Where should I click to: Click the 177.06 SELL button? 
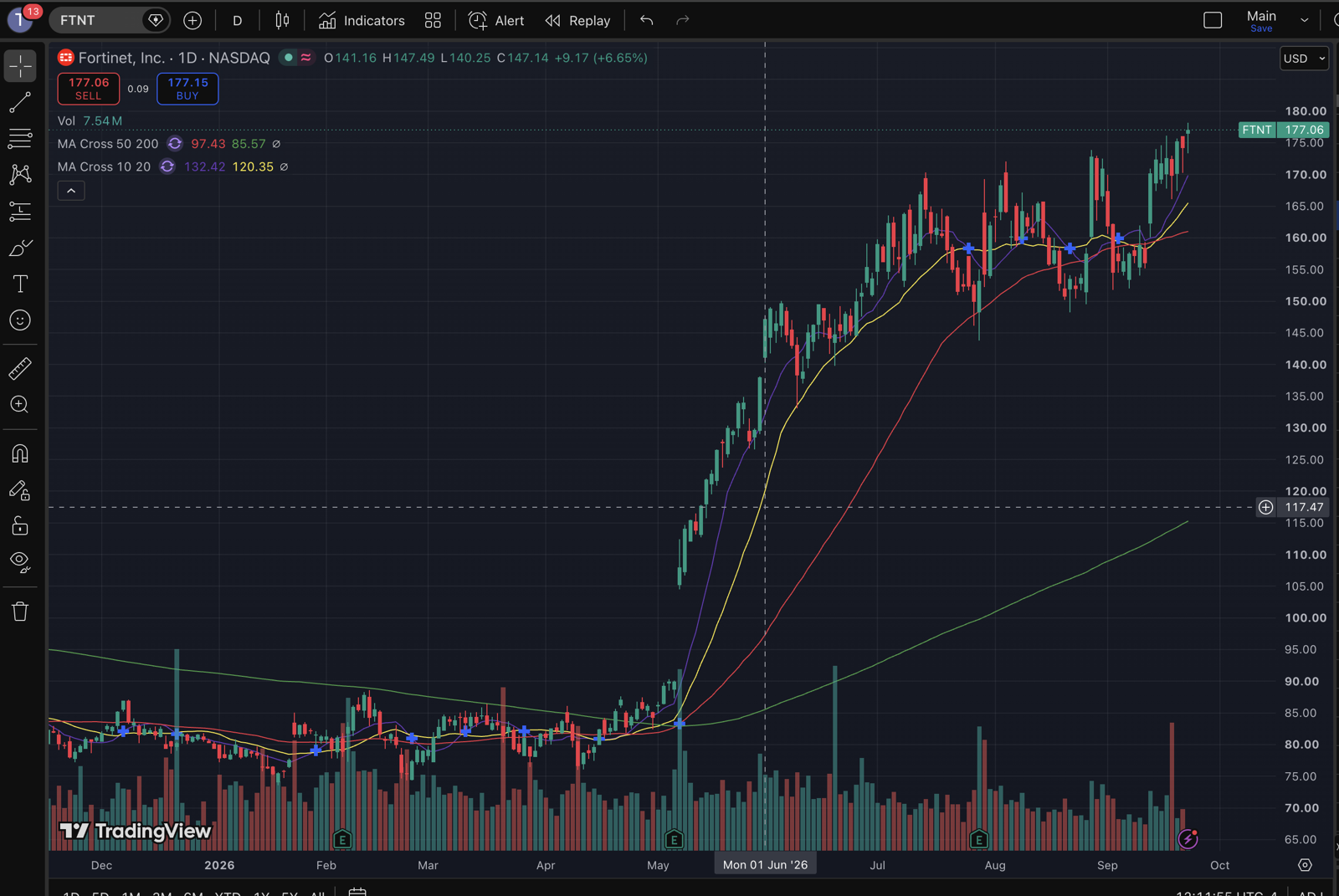tap(89, 89)
